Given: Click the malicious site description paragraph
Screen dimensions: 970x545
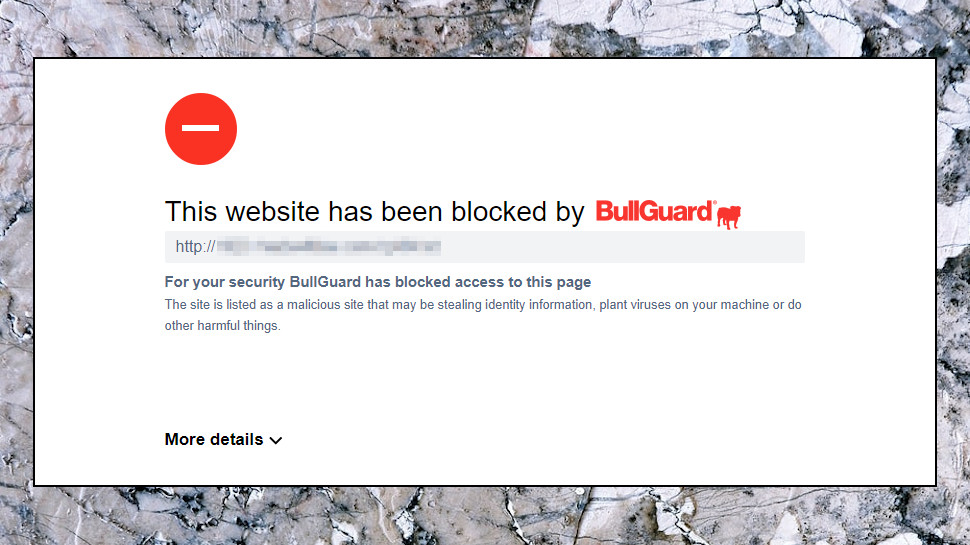Looking at the screenshot, I should [483, 315].
